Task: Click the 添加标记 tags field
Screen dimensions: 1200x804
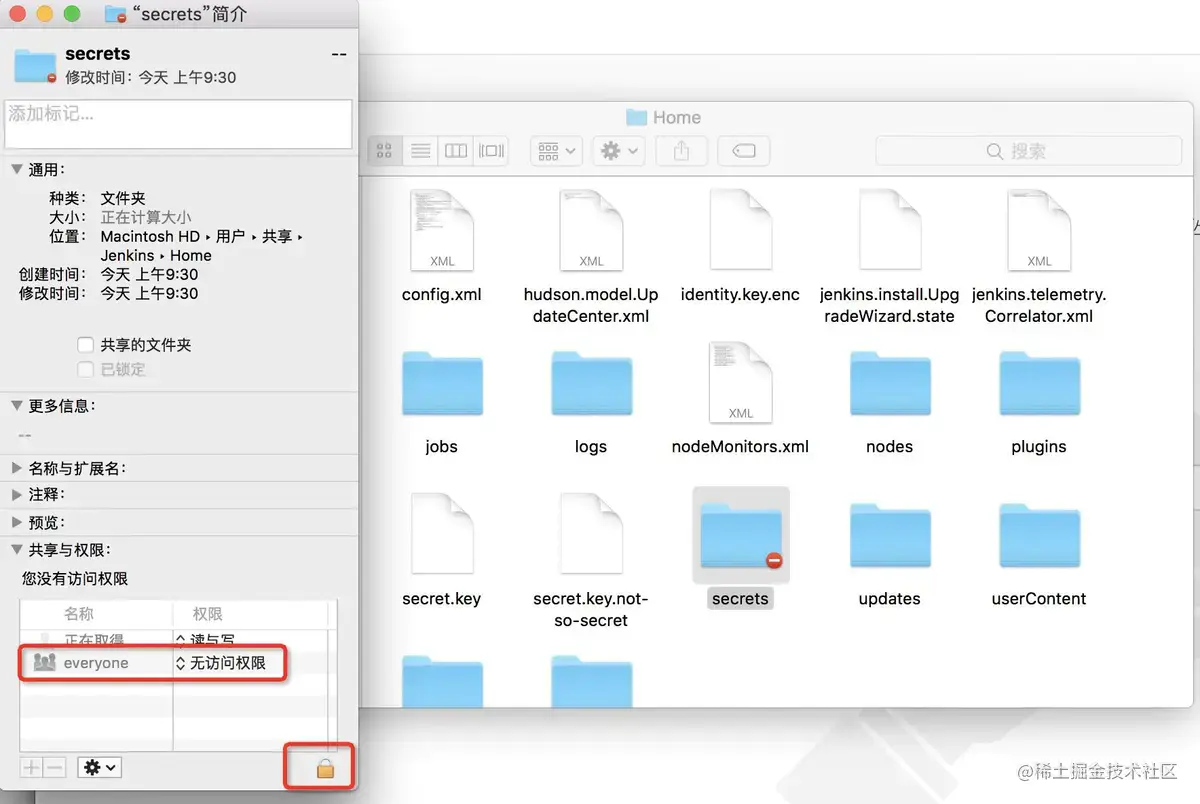Action: pos(178,124)
